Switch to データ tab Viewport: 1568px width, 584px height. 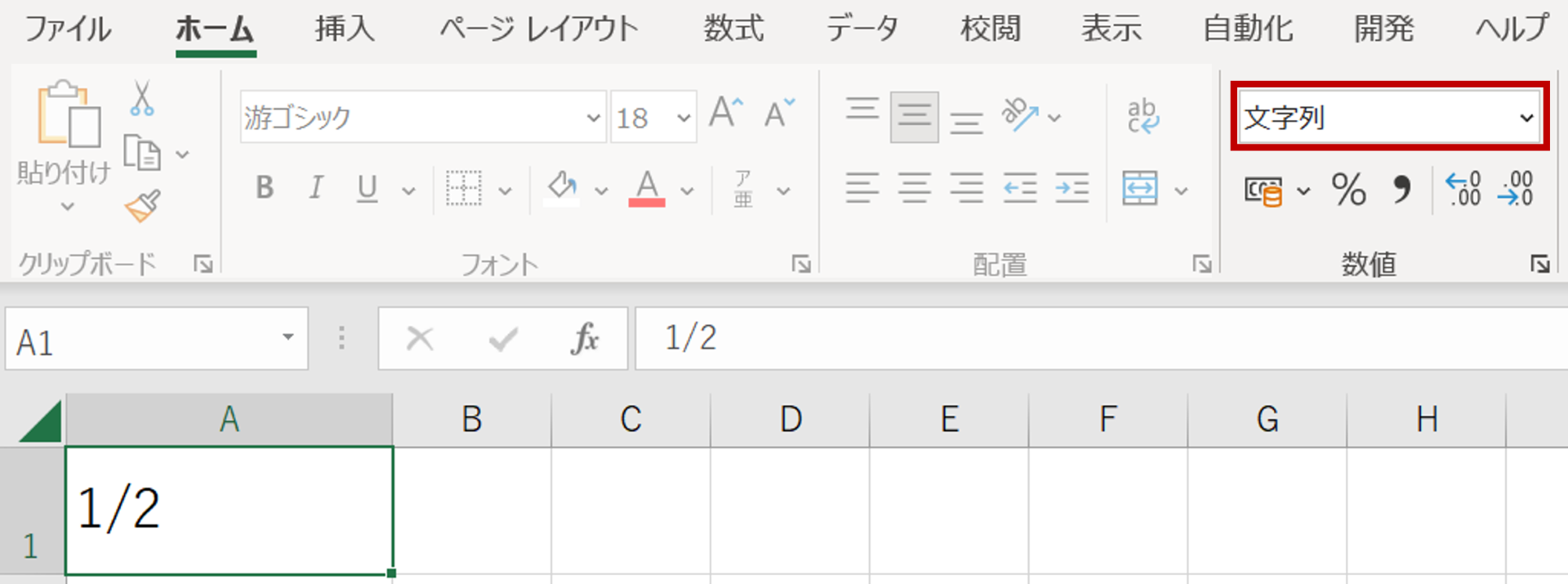862,29
